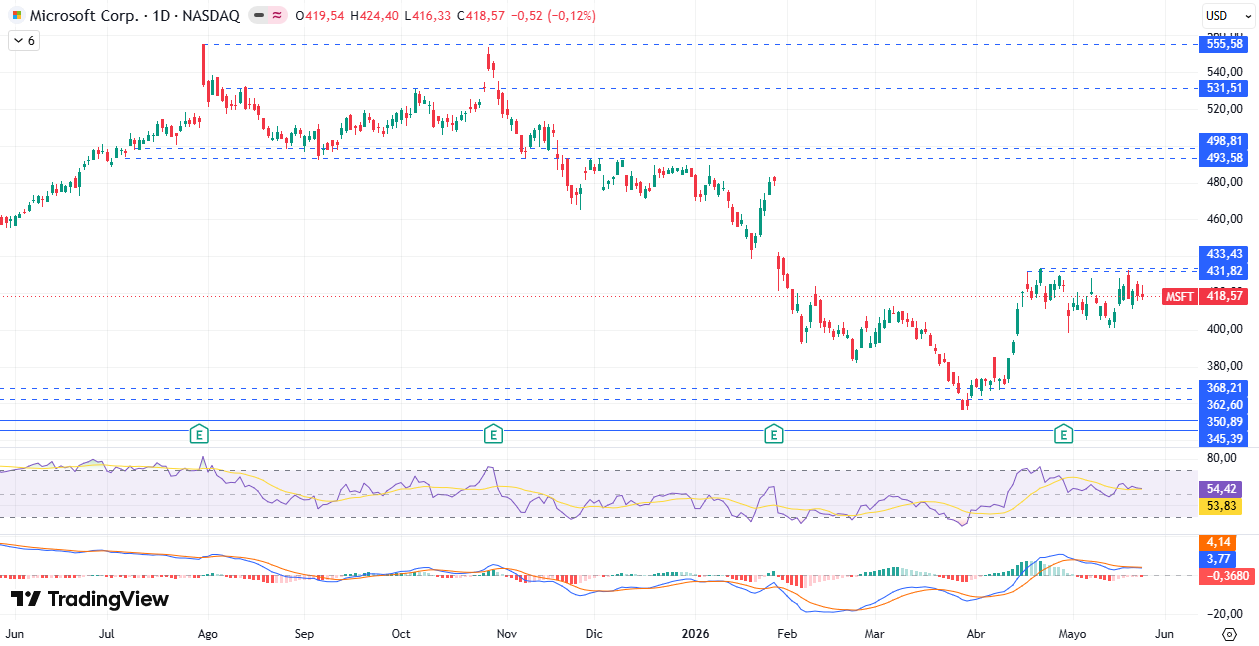Click the Microsoft logo icon in the chart title
Screen dimensions: 1259x646
tap(16, 16)
